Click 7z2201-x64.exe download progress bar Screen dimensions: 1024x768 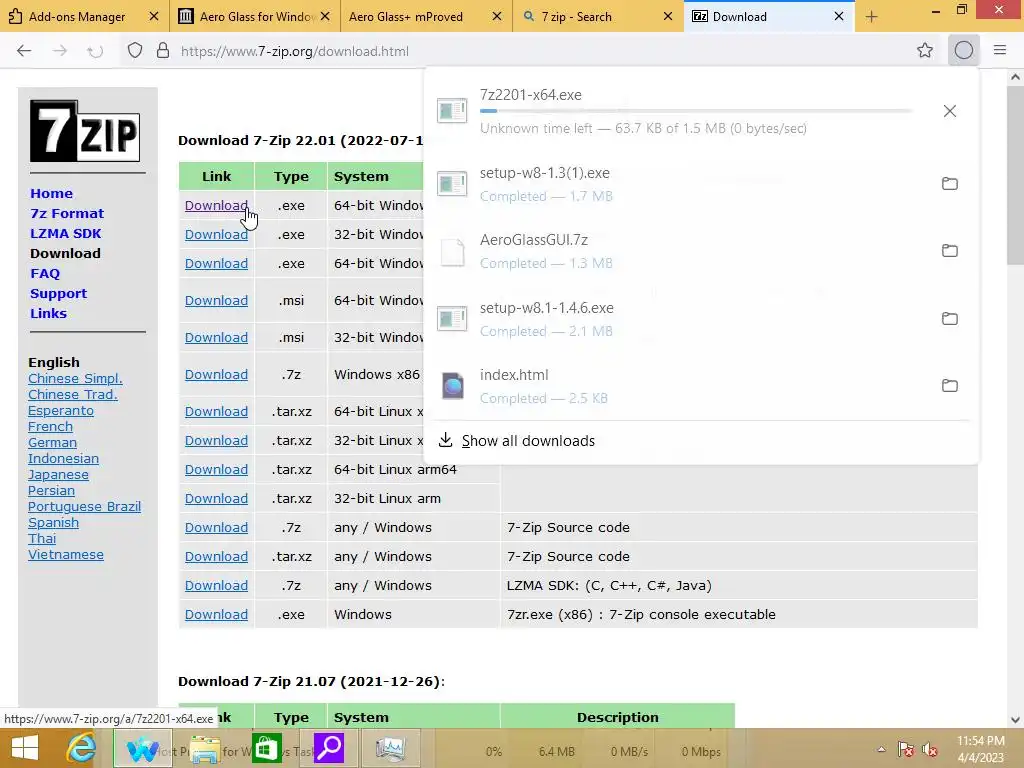(x=696, y=112)
